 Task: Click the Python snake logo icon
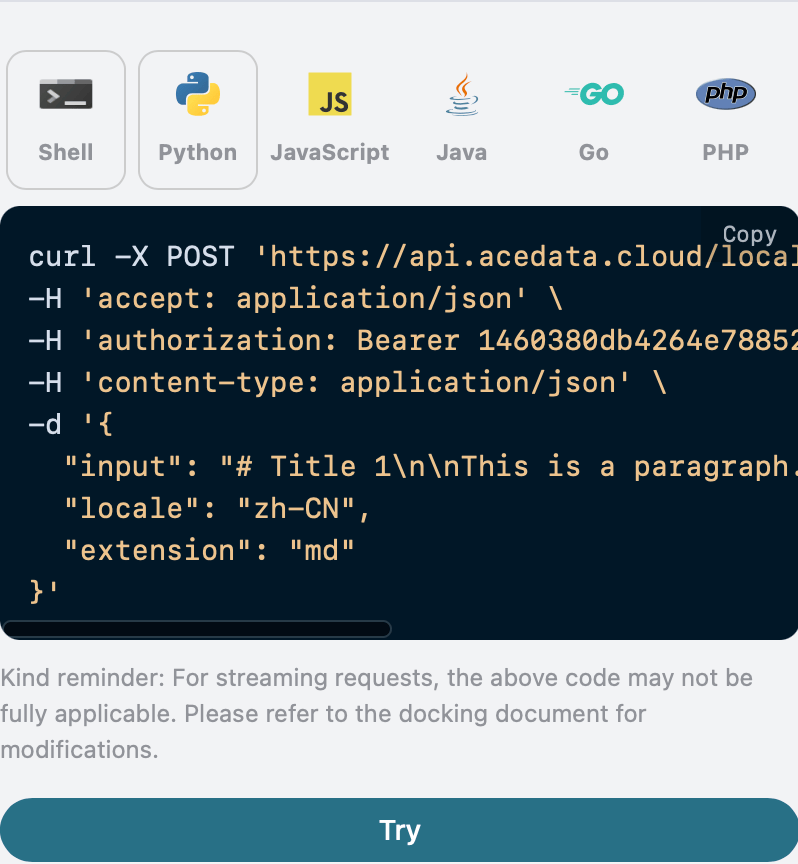198,94
